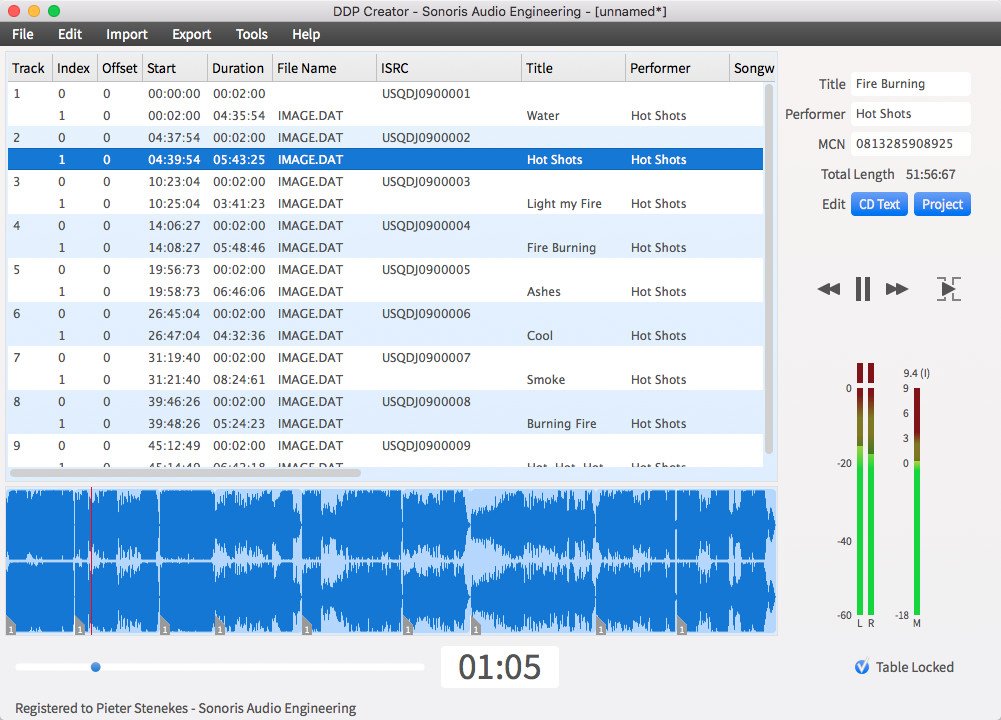Click the MCN input field
This screenshot has height=720, width=1001.
pyautogui.click(x=911, y=144)
